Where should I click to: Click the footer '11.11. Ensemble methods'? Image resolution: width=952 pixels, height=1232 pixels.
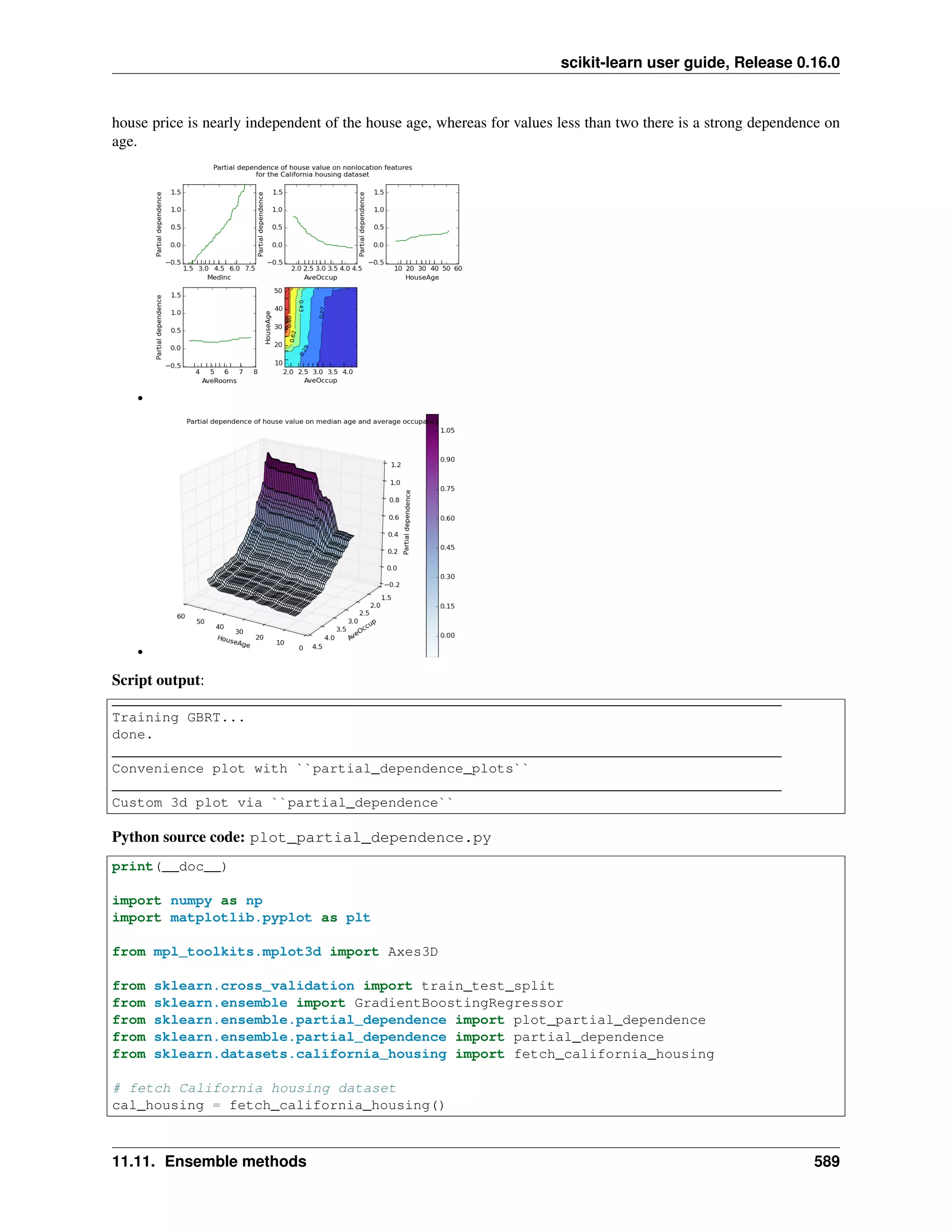[209, 1162]
